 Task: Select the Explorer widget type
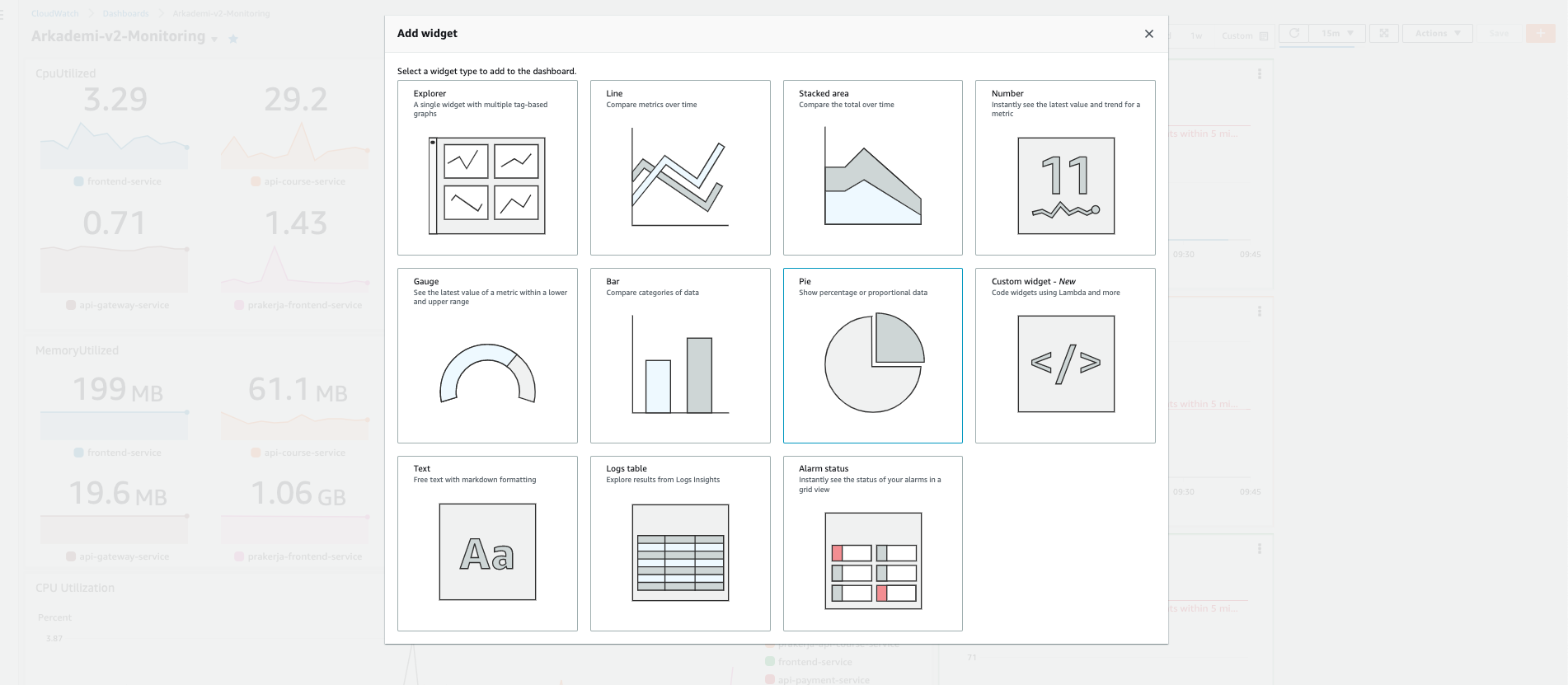pos(487,167)
